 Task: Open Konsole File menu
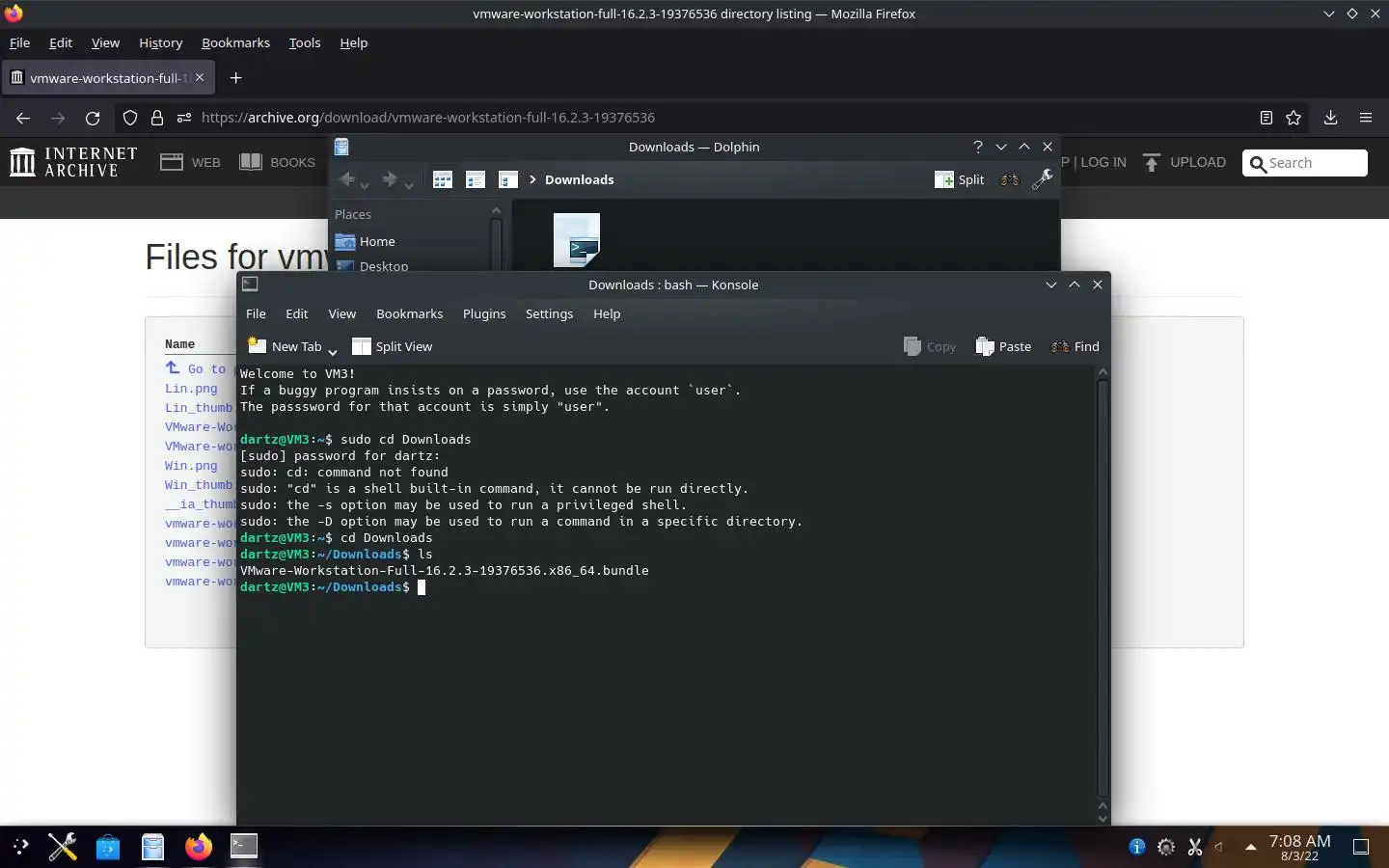256,313
